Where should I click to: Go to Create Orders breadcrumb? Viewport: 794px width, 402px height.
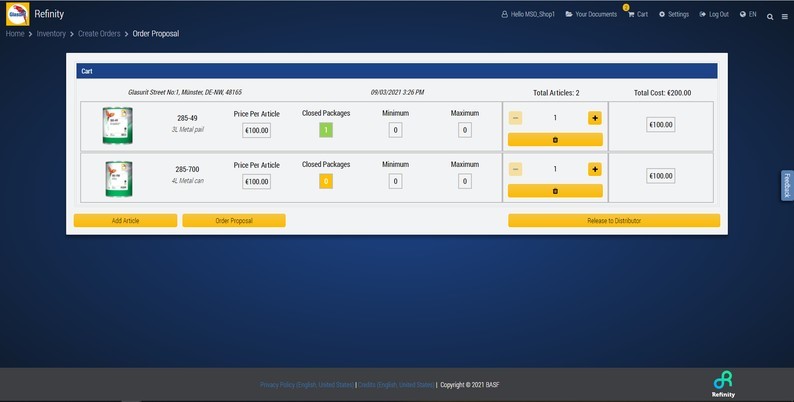(99, 33)
